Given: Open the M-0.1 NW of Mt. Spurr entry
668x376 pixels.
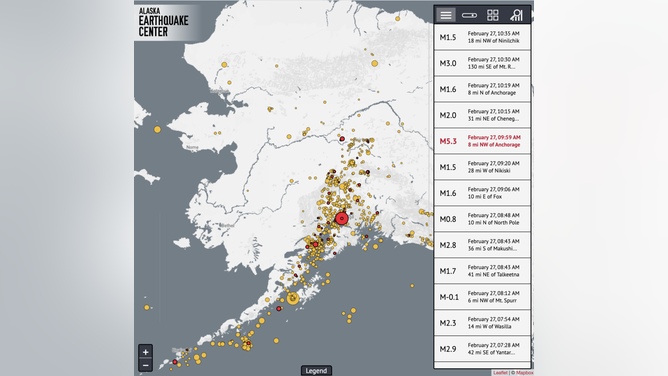Looking at the screenshot, I should click(482, 297).
